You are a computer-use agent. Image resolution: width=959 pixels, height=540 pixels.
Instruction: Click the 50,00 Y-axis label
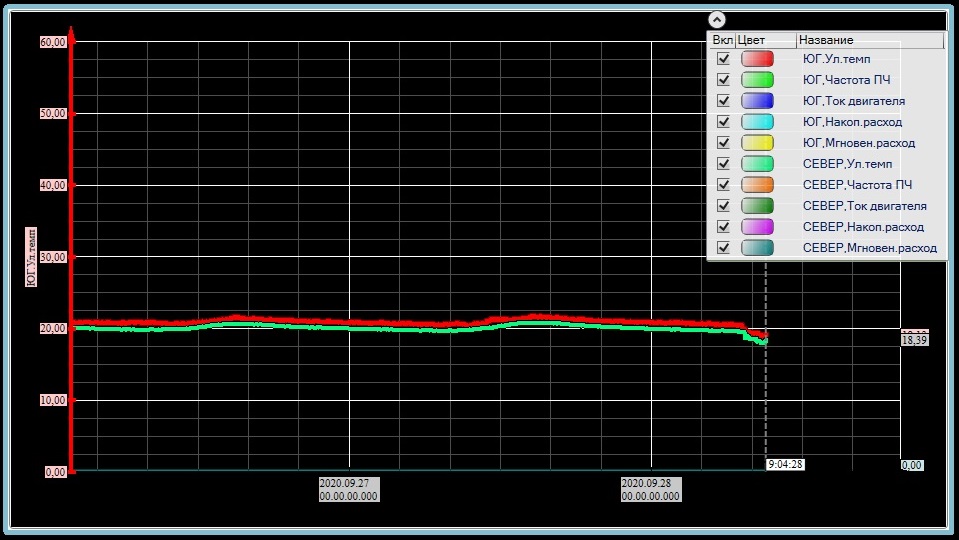click(53, 114)
